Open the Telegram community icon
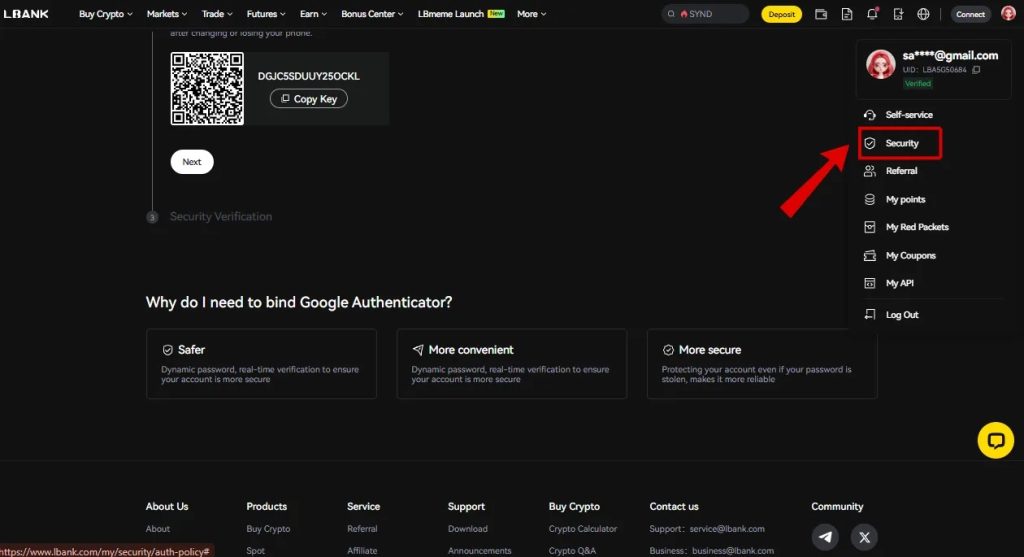 point(825,537)
